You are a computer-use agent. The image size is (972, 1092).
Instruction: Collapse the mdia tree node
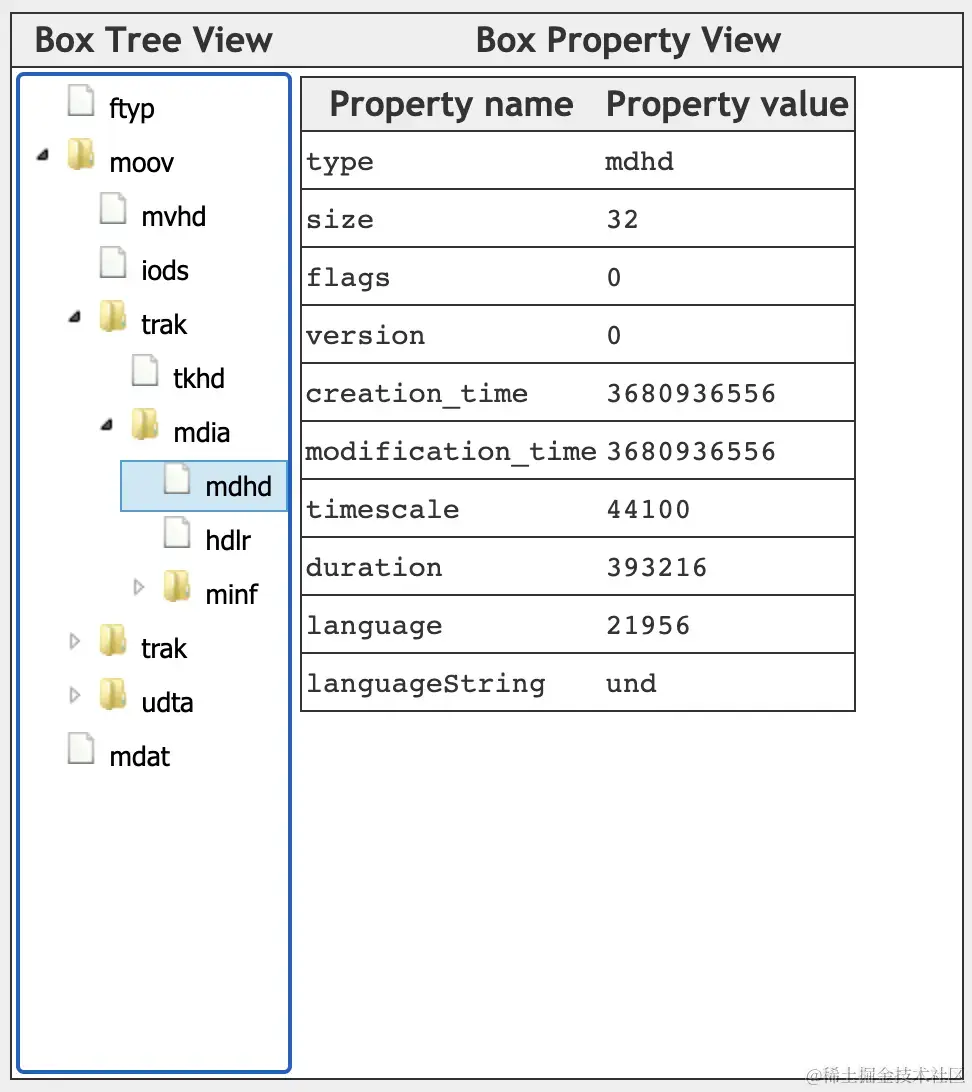point(107,424)
